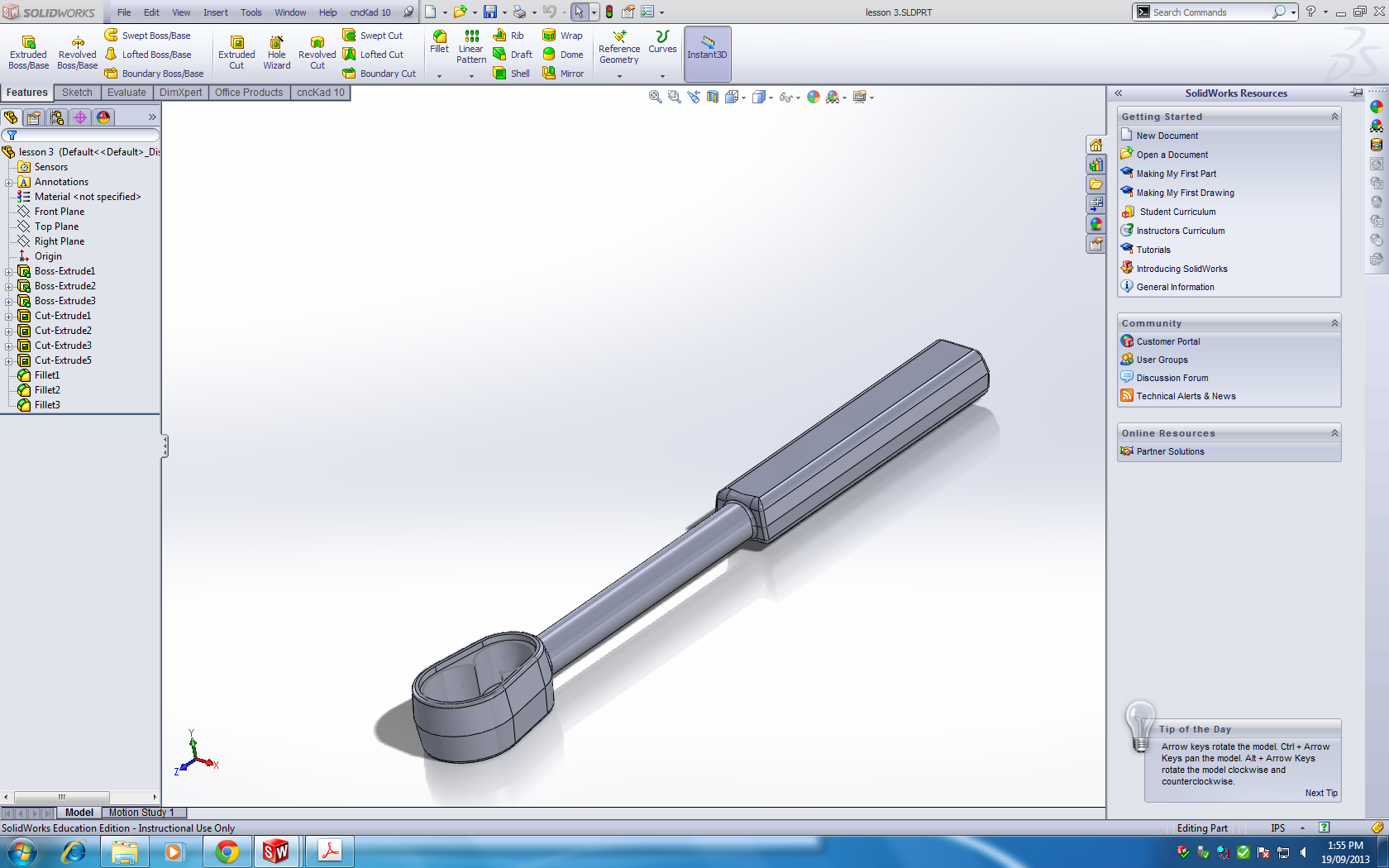
Task: Switch to the DimXpert tab
Action: click(x=180, y=93)
